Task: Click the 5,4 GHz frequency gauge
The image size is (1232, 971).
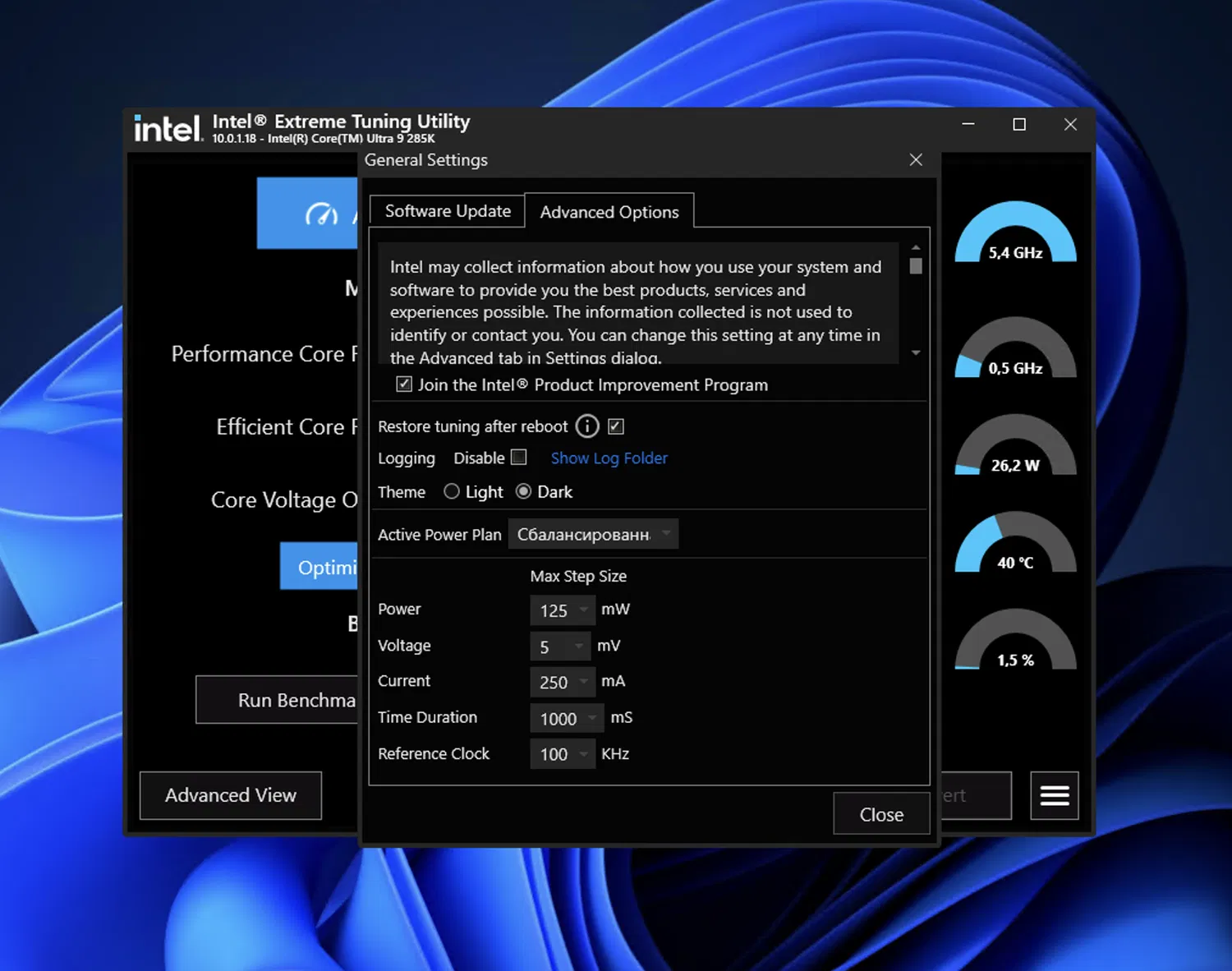Action: coord(1016,232)
